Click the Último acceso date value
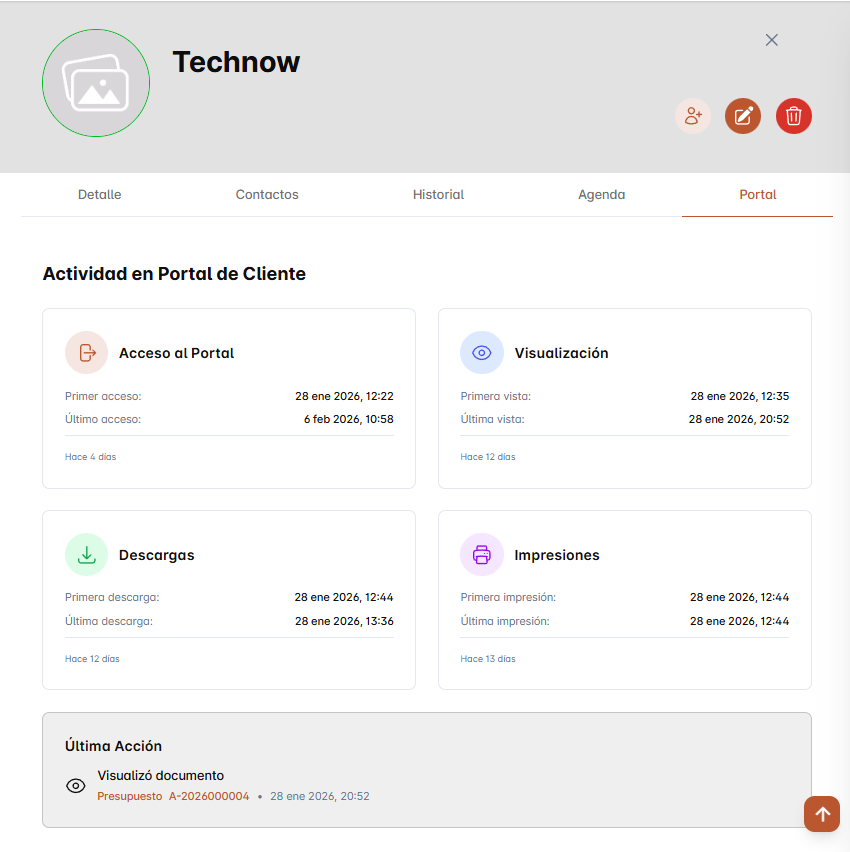The width and height of the screenshot is (850, 852). [x=348, y=419]
